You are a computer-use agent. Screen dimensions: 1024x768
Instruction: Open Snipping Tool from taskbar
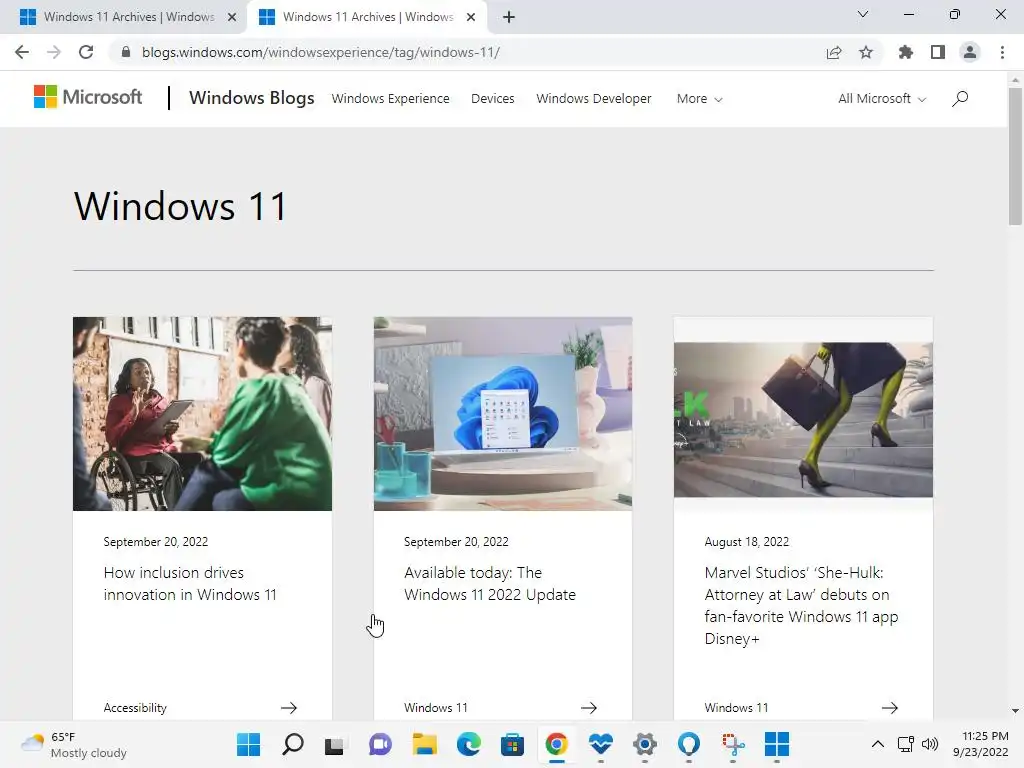click(x=733, y=744)
